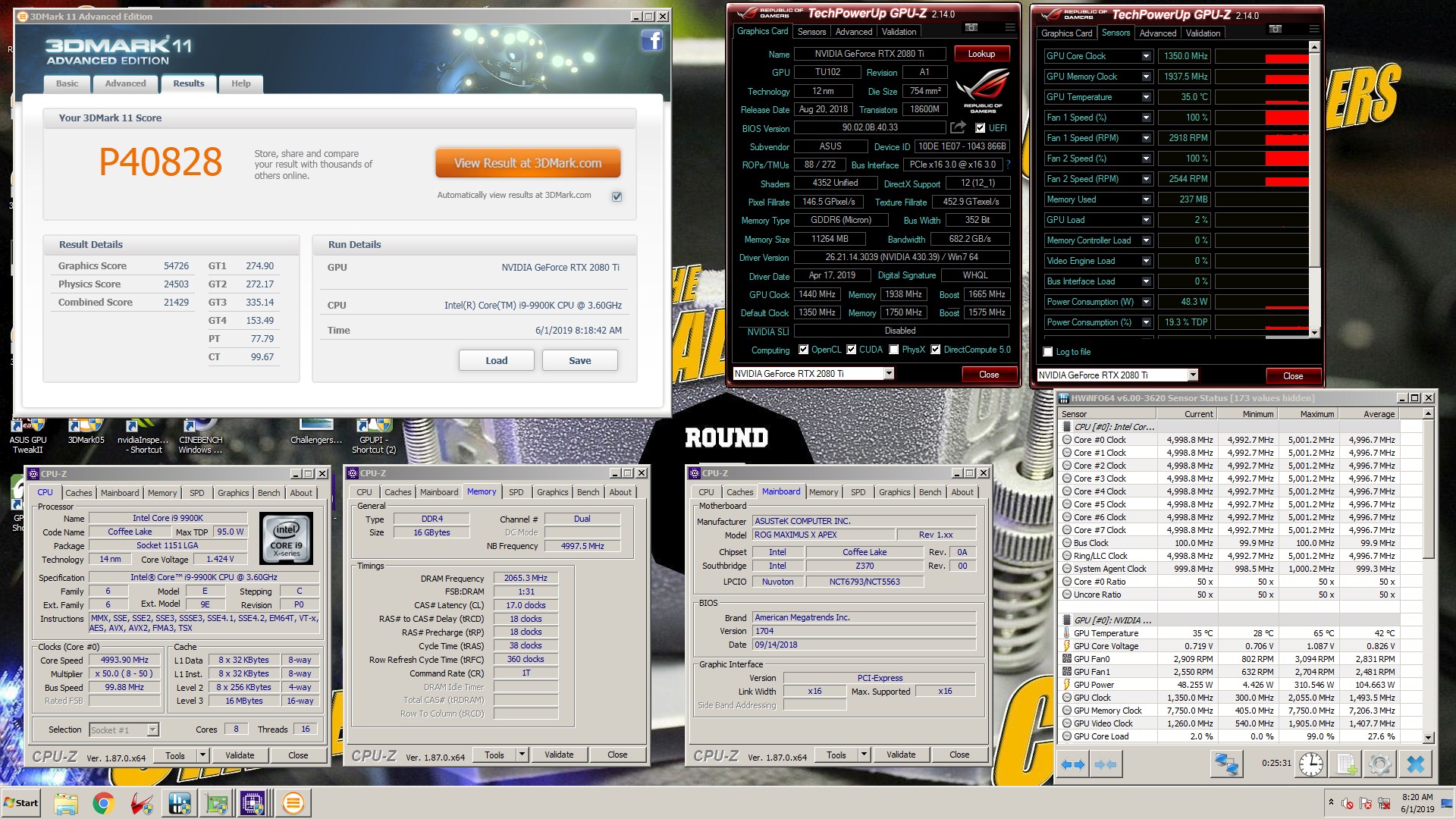Screen dimensions: 1456x819
Task: Switch to the Basic tab in 3DMark 11
Action: tap(67, 83)
